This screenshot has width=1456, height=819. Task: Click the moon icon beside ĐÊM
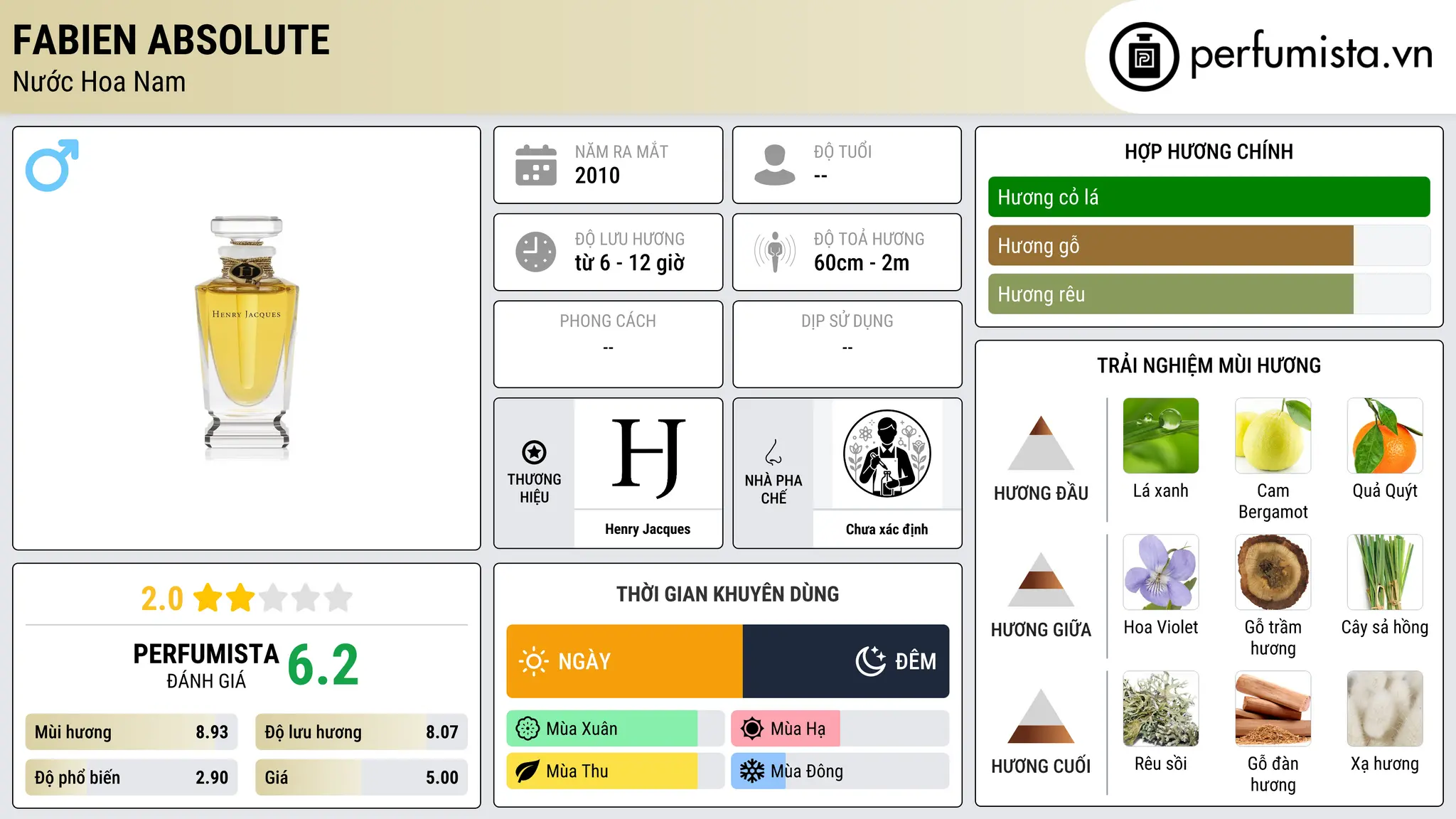click(871, 661)
